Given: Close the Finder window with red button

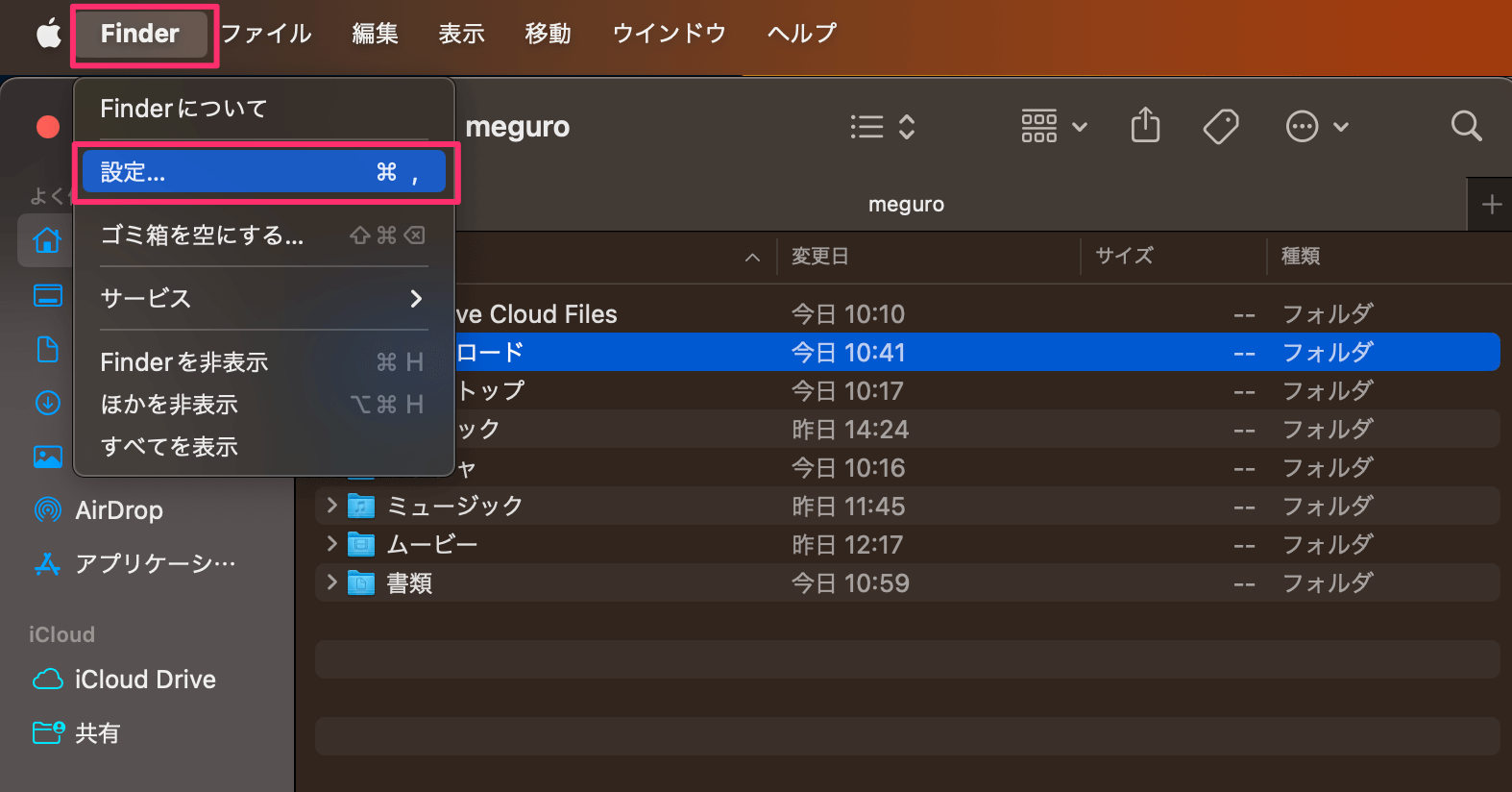Looking at the screenshot, I should pos(48,127).
